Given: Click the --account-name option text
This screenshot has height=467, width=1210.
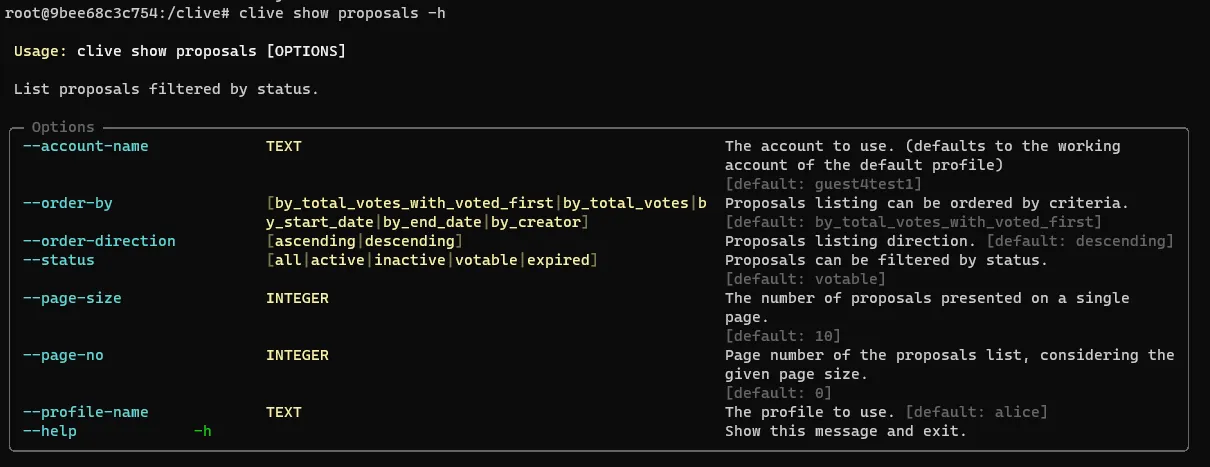Looking at the screenshot, I should tap(86, 146).
